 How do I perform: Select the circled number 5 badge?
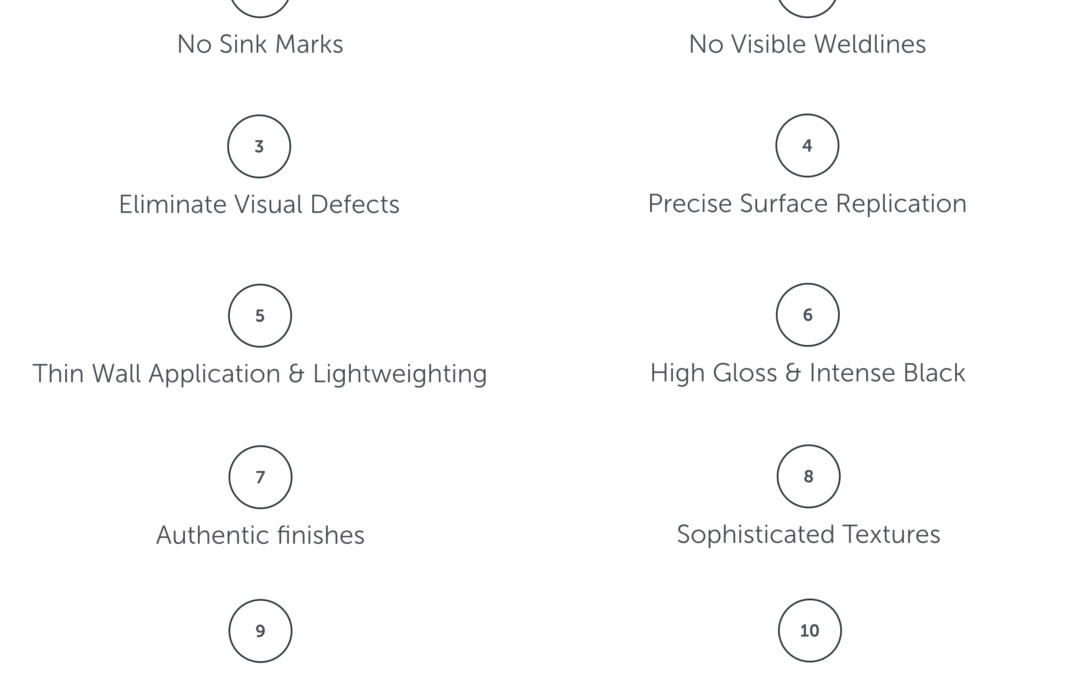click(x=260, y=315)
